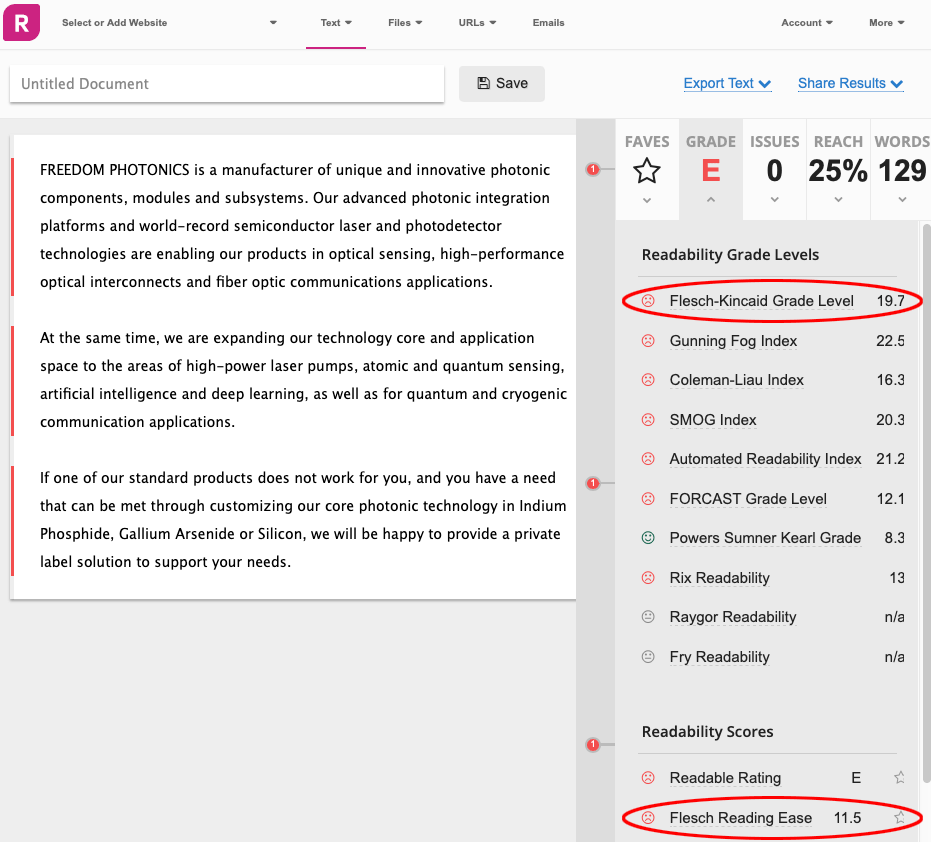
Task: Click the '11.5' Flesch Reading Ease value
Action: 847,818
